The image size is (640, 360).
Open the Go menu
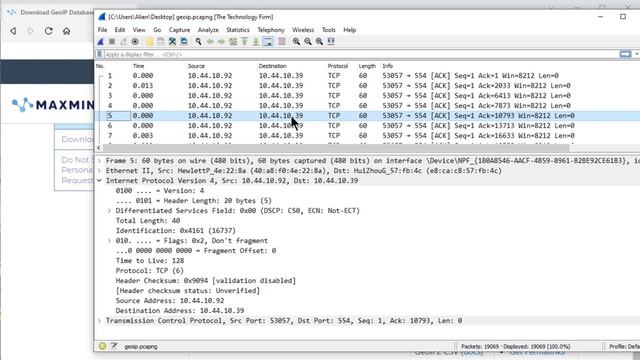coord(157,30)
